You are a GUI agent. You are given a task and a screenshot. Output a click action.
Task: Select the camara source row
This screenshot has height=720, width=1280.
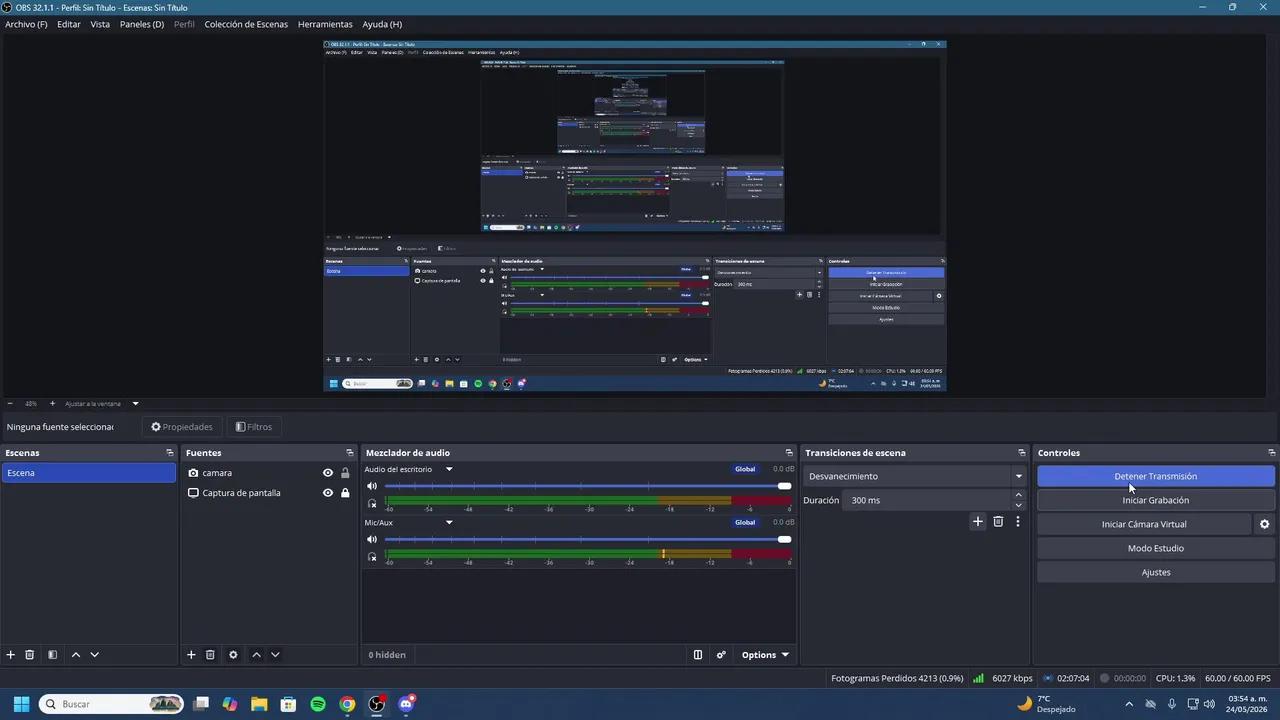(x=268, y=473)
